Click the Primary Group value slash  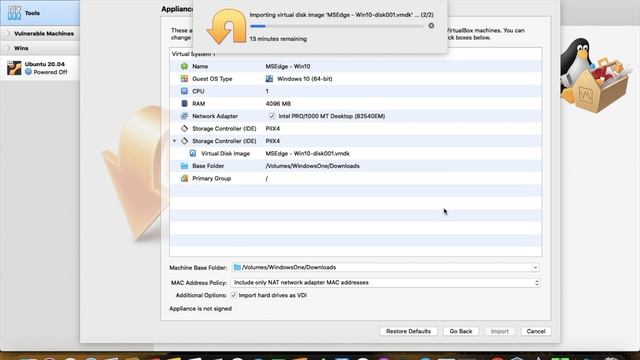(267, 178)
